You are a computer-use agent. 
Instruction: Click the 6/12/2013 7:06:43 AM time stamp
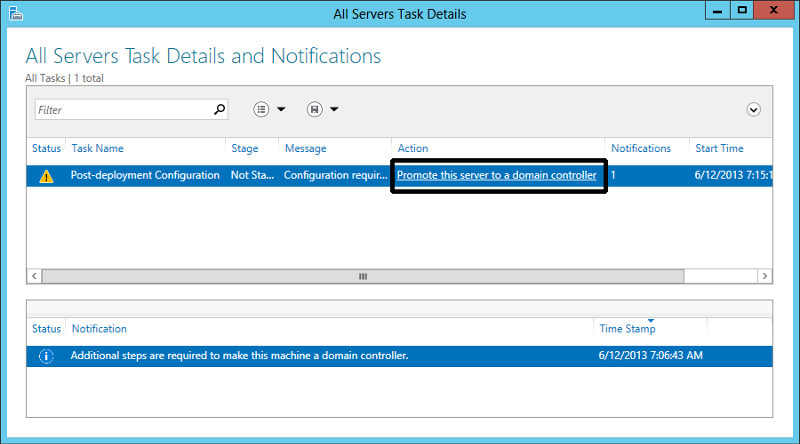[651, 355]
